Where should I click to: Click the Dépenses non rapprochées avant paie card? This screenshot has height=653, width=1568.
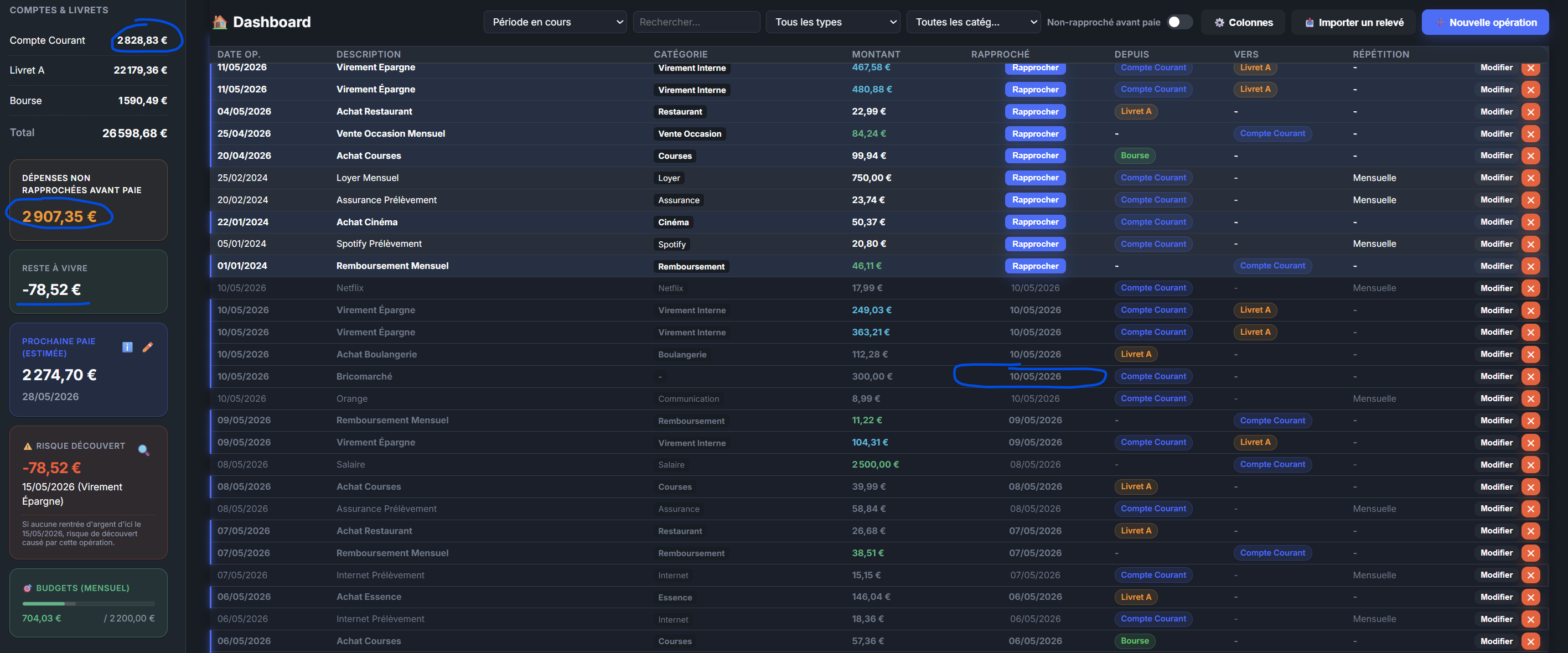(x=88, y=200)
